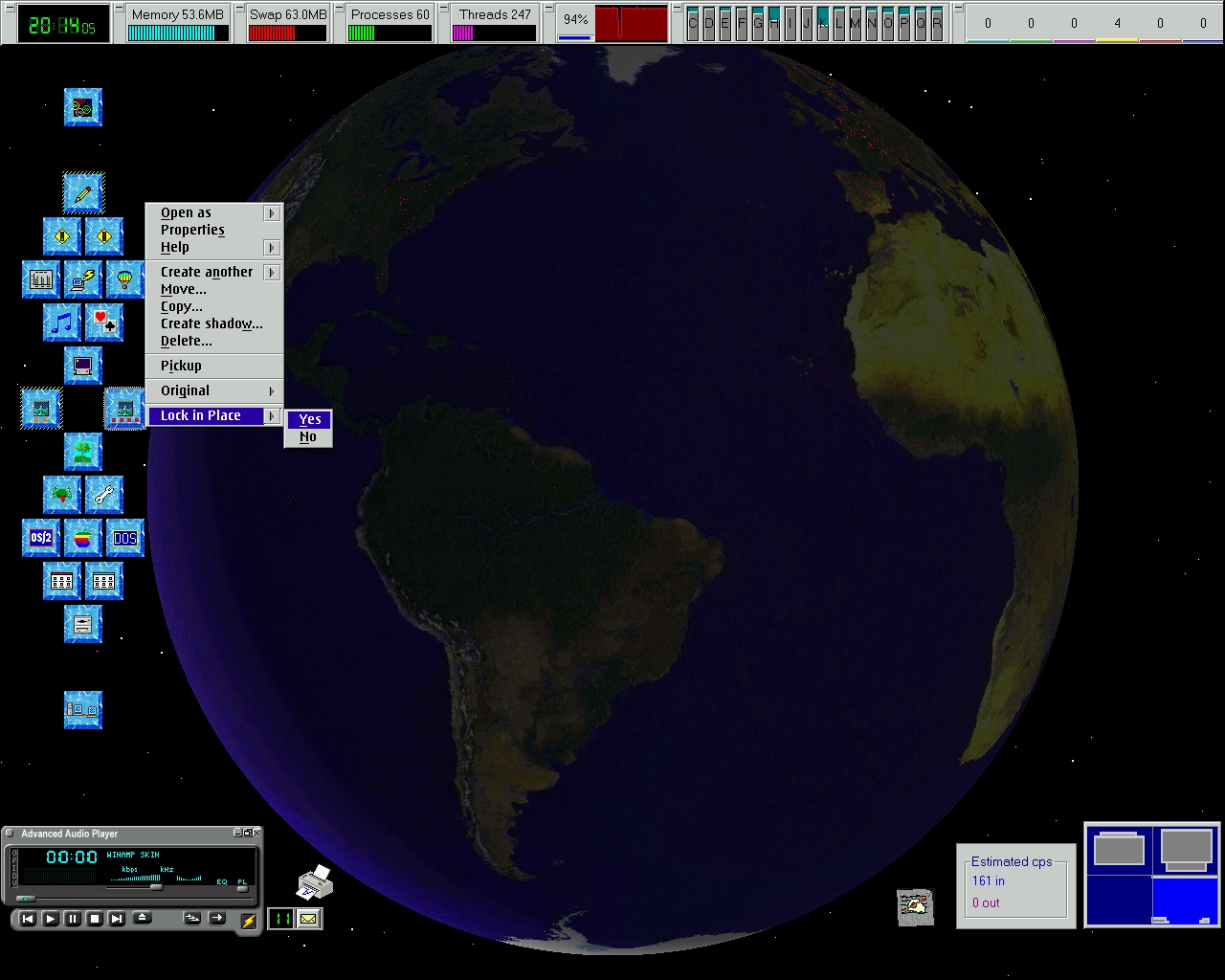This screenshot has width=1225, height=980.
Task: Click the green digital clock widget
Action: [63, 26]
